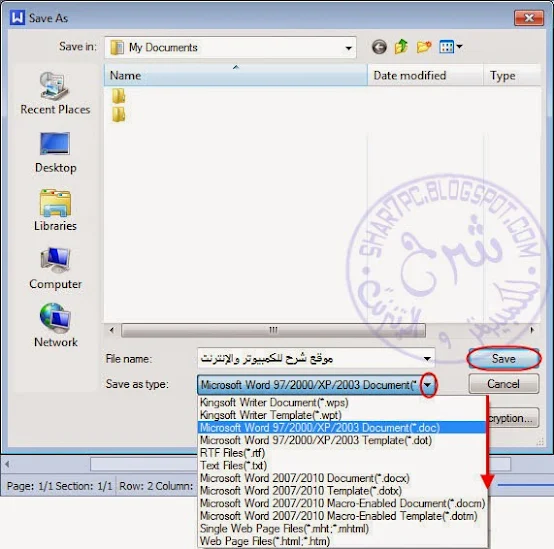
Task: Select Word 2007/2010 Document (*.docx)
Action: (x=342, y=478)
